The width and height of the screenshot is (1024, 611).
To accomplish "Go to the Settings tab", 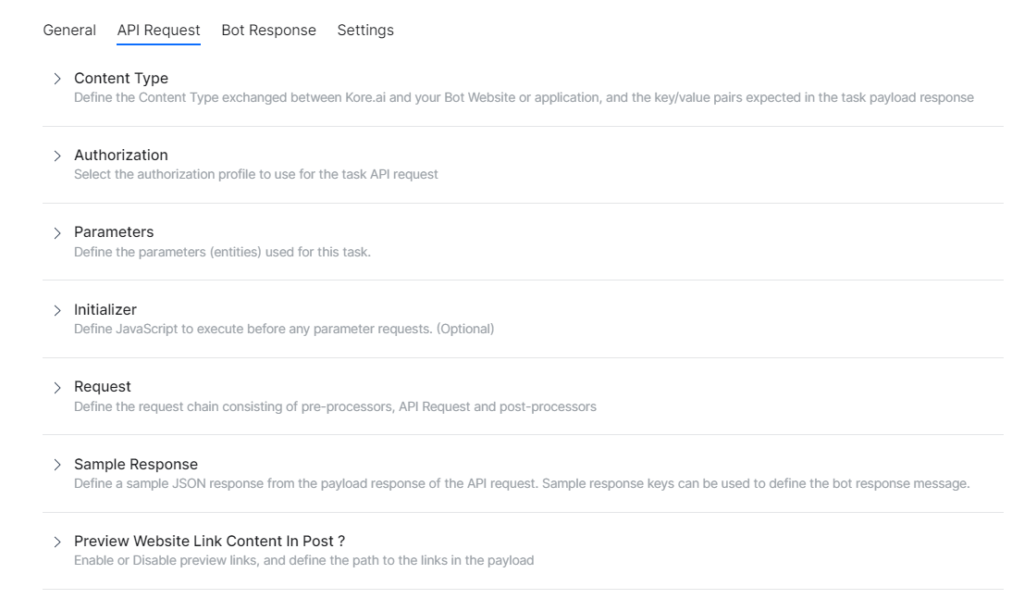I will 365,30.
